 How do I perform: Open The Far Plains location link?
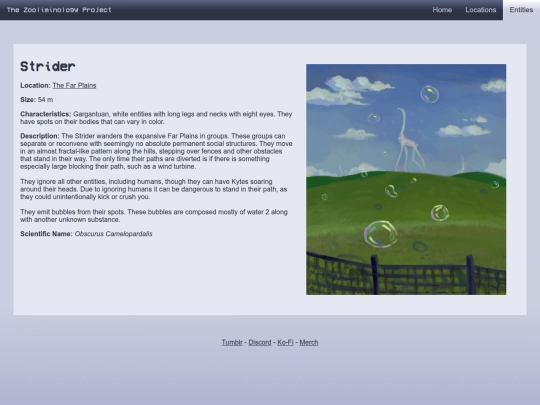(74, 85)
